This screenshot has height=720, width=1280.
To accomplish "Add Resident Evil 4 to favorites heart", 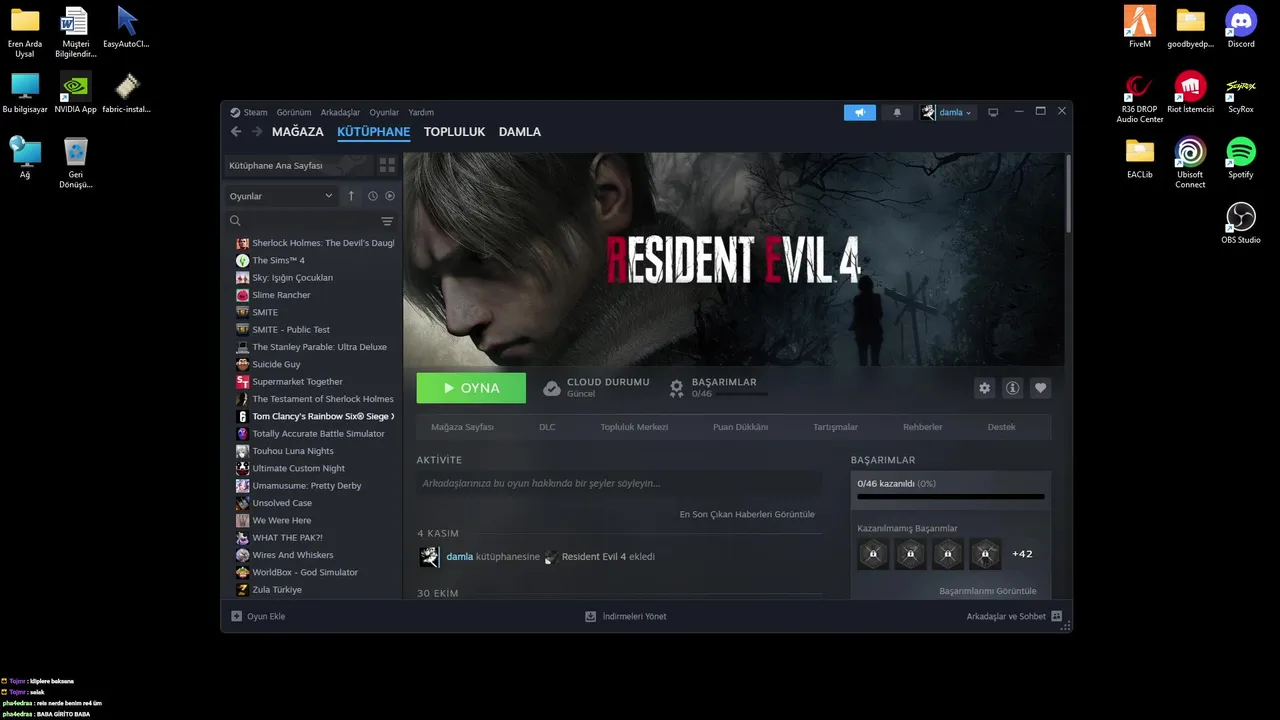I will click(1040, 388).
